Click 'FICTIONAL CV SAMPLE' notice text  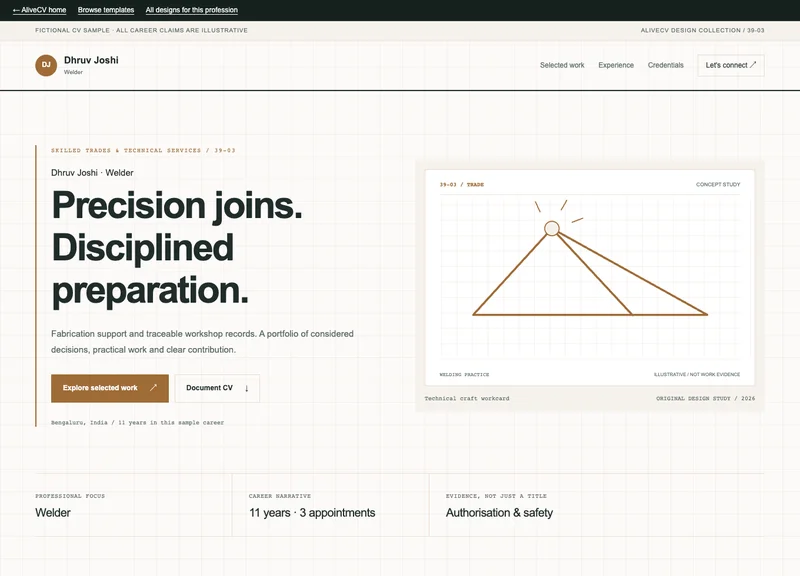tap(141, 31)
